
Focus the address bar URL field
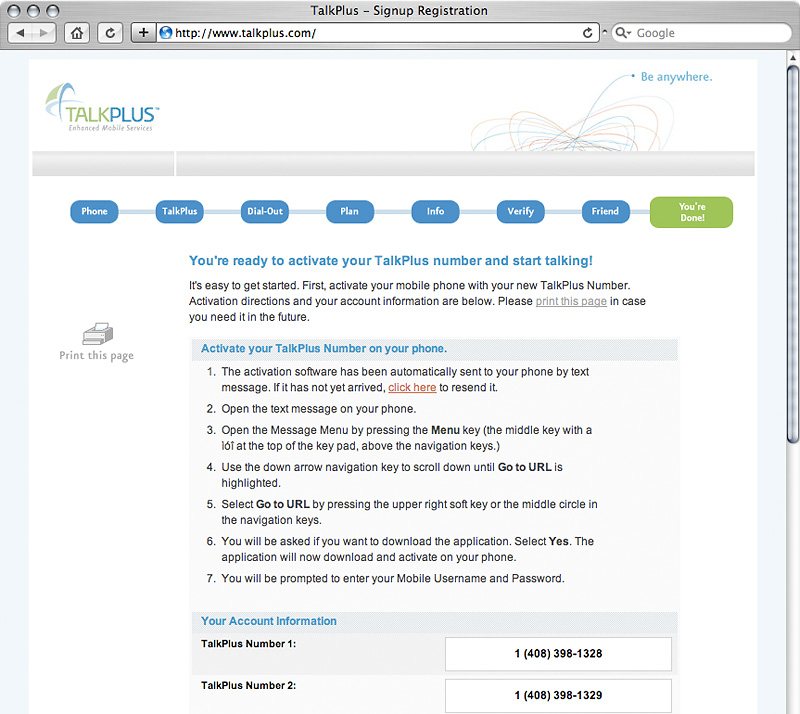[x=377, y=33]
